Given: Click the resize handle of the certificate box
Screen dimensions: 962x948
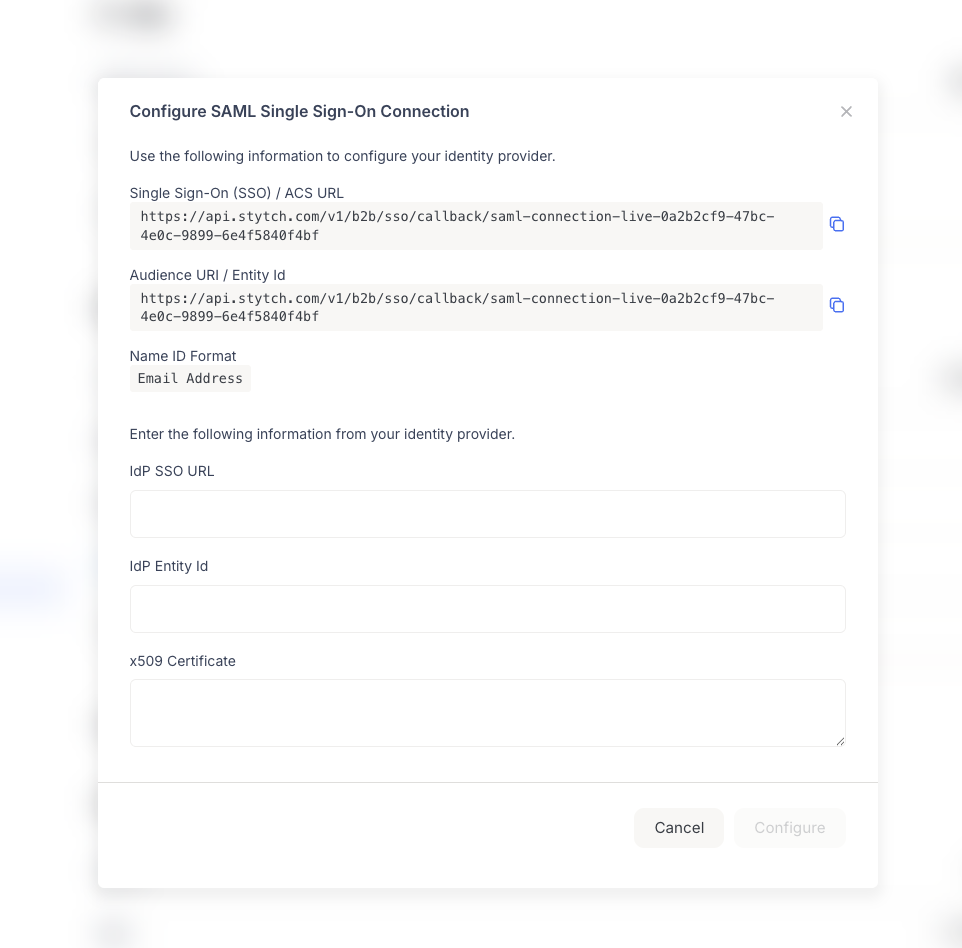Looking at the screenshot, I should point(839,741).
